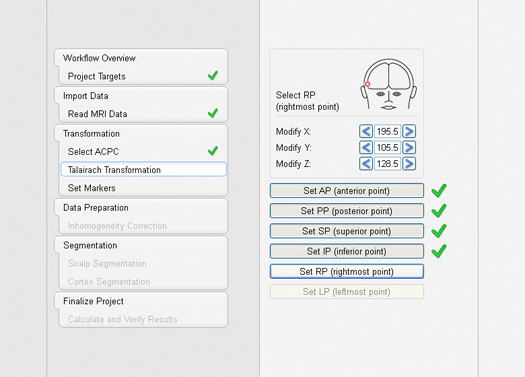Screen dimensions: 525x377
Task: Select the Talairach Transformation step
Action: coord(143,169)
